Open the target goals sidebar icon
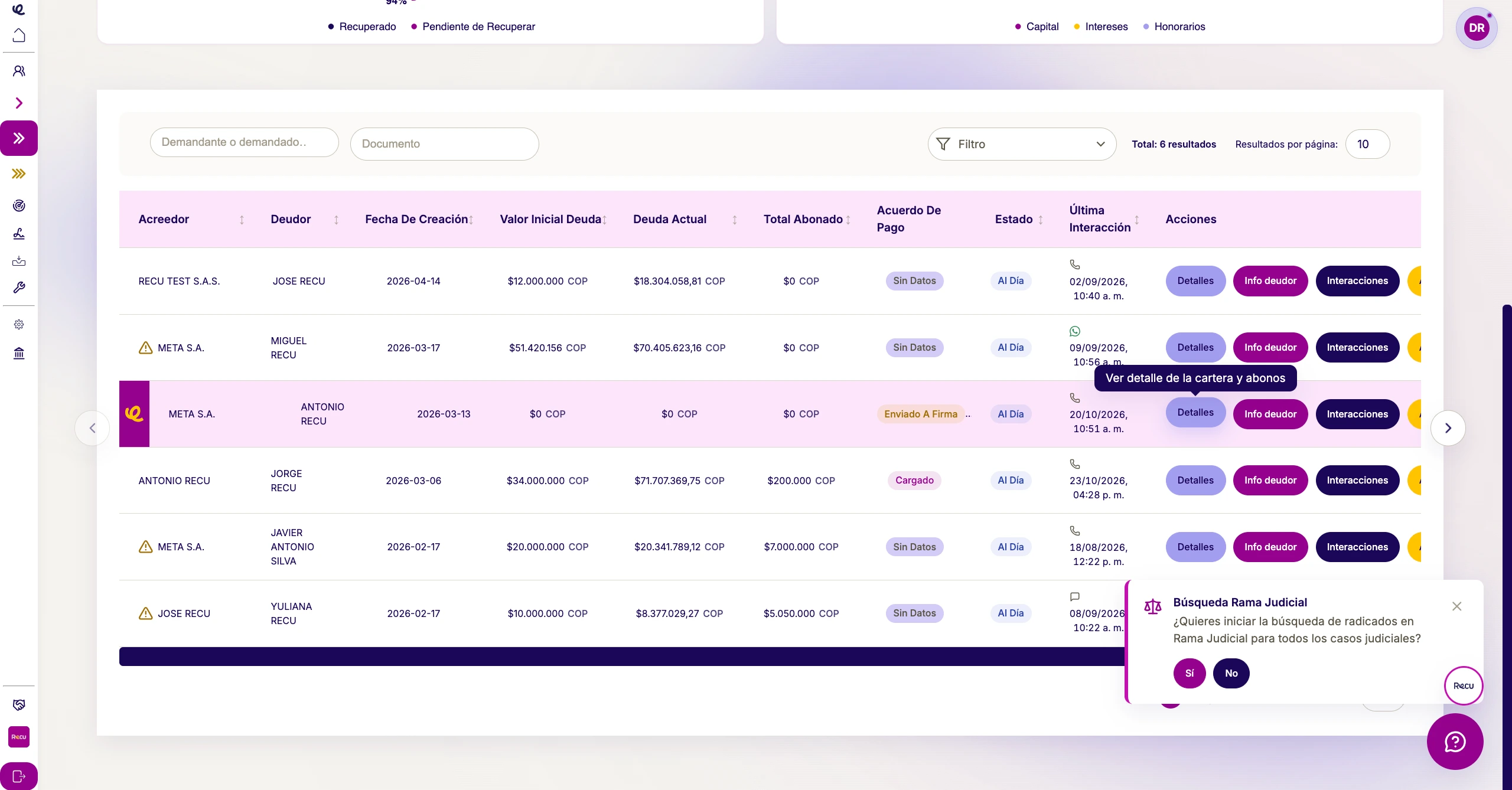This screenshot has width=1512, height=790. (x=19, y=205)
